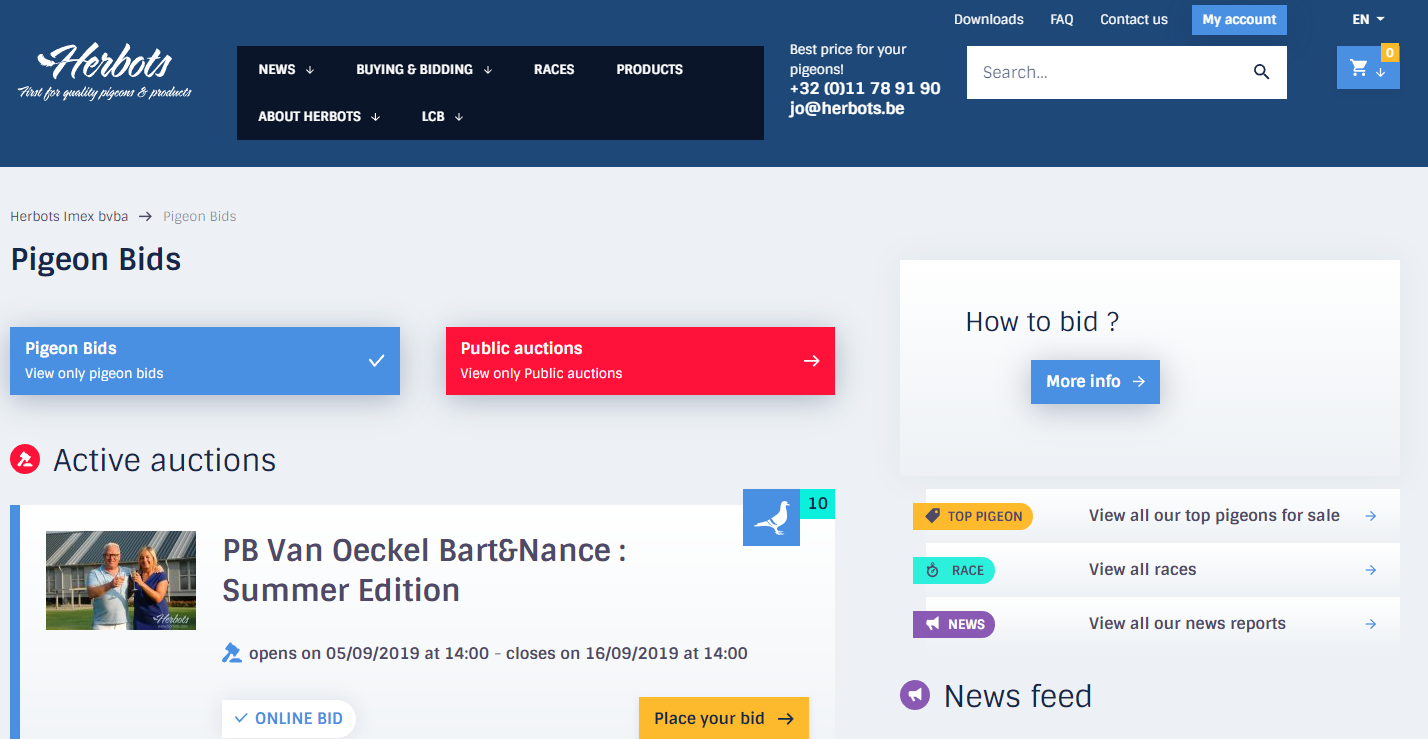
Task: Click the auction opening and closing dates text
Action: [x=498, y=654]
